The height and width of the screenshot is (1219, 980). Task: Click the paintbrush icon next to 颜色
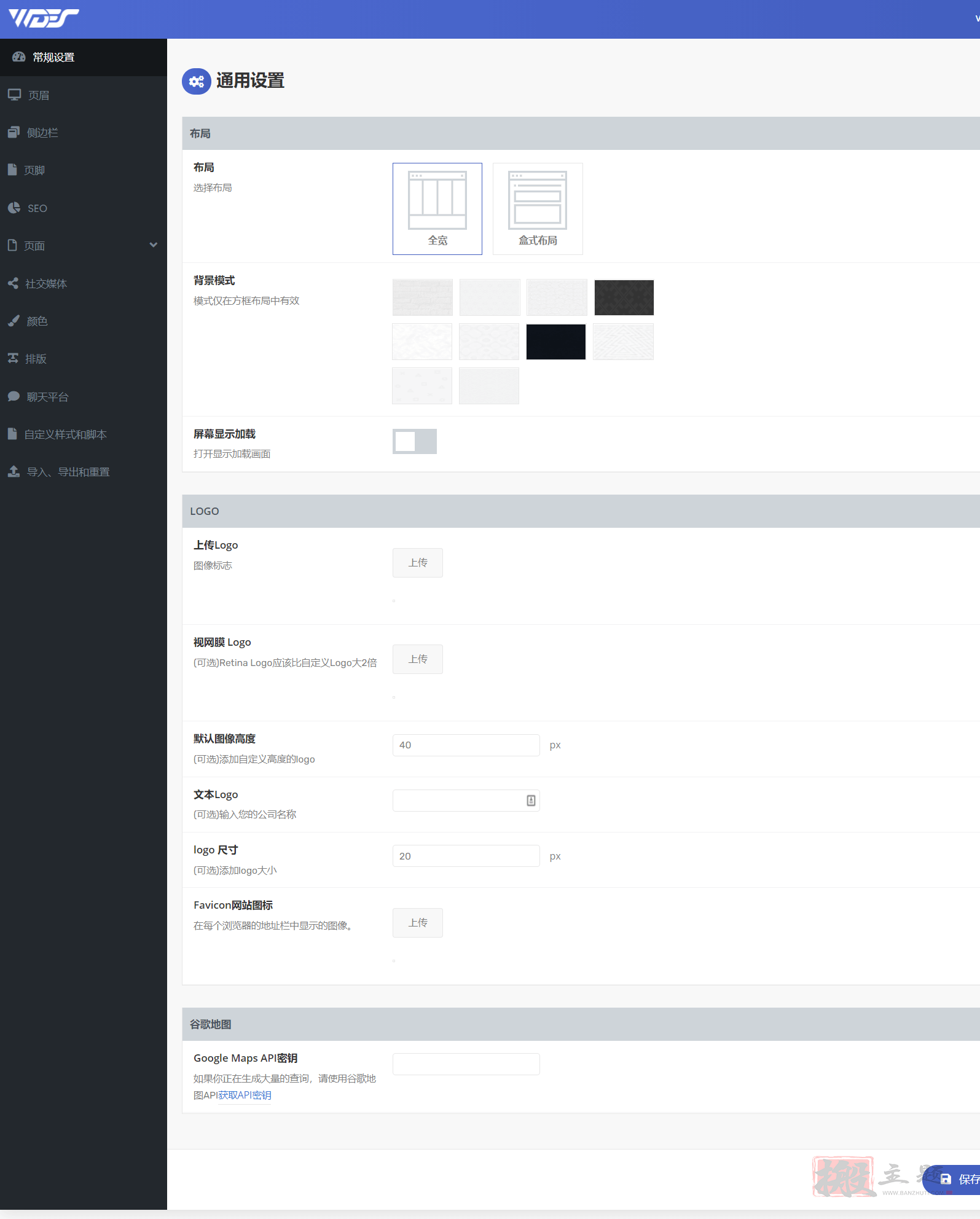pos(14,321)
